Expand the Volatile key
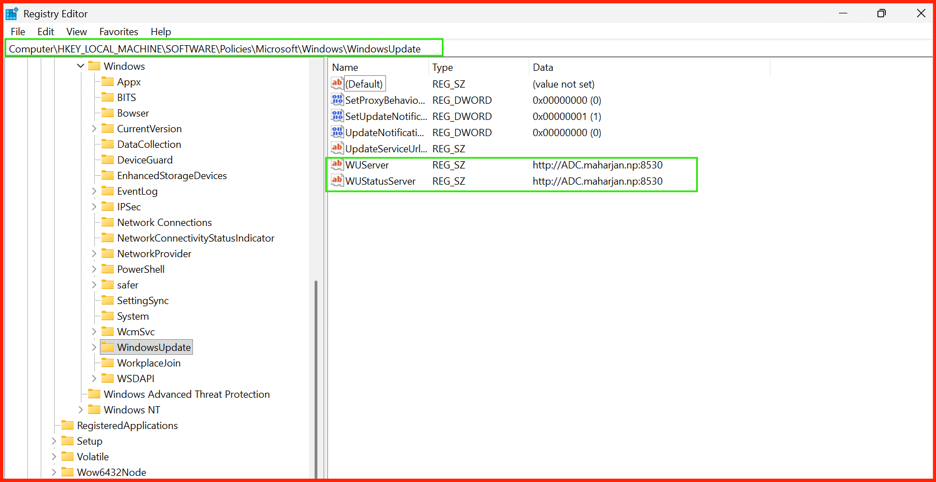This screenshot has height=482, width=936. 54,456
